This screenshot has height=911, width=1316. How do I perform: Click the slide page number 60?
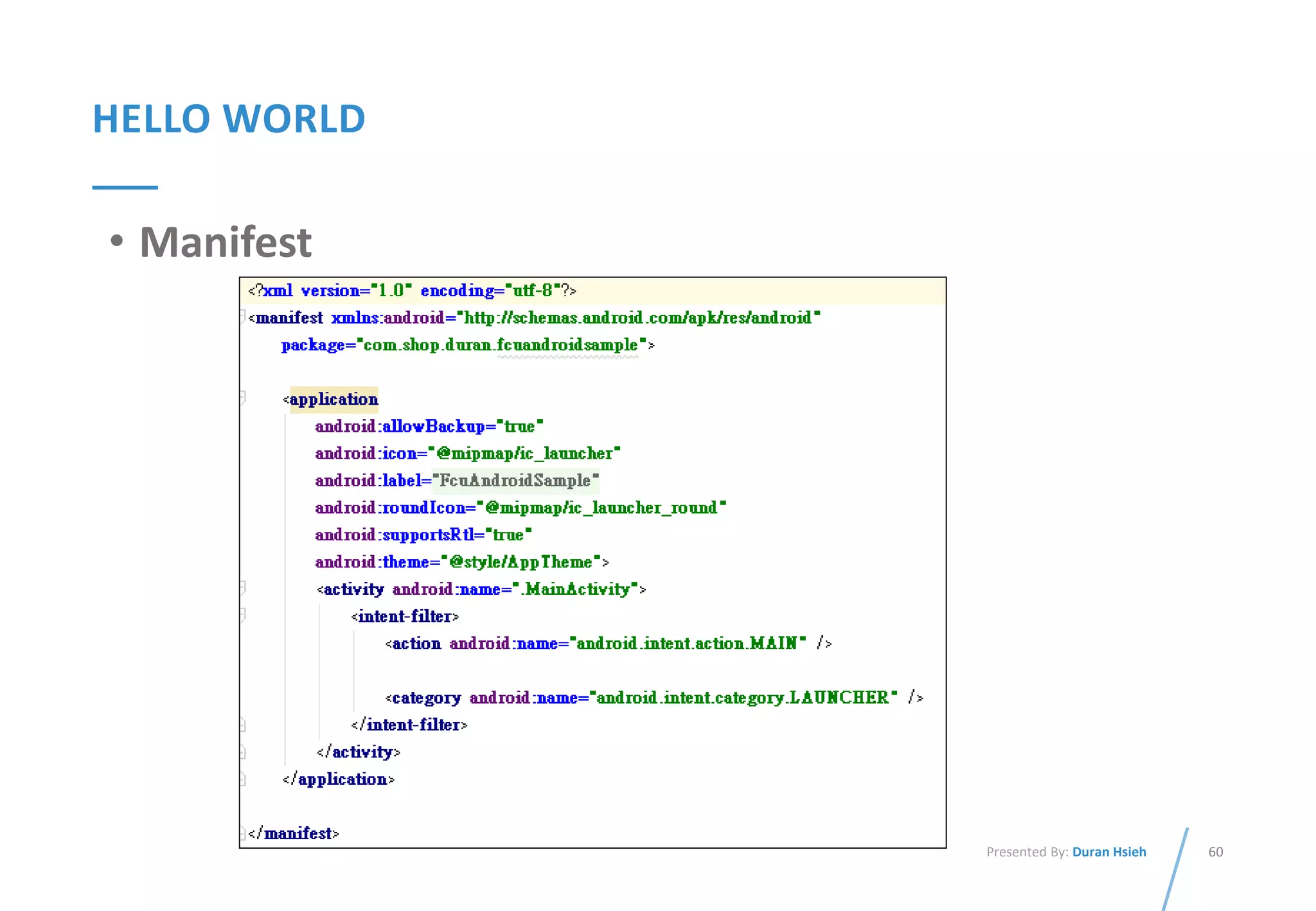(x=1215, y=852)
